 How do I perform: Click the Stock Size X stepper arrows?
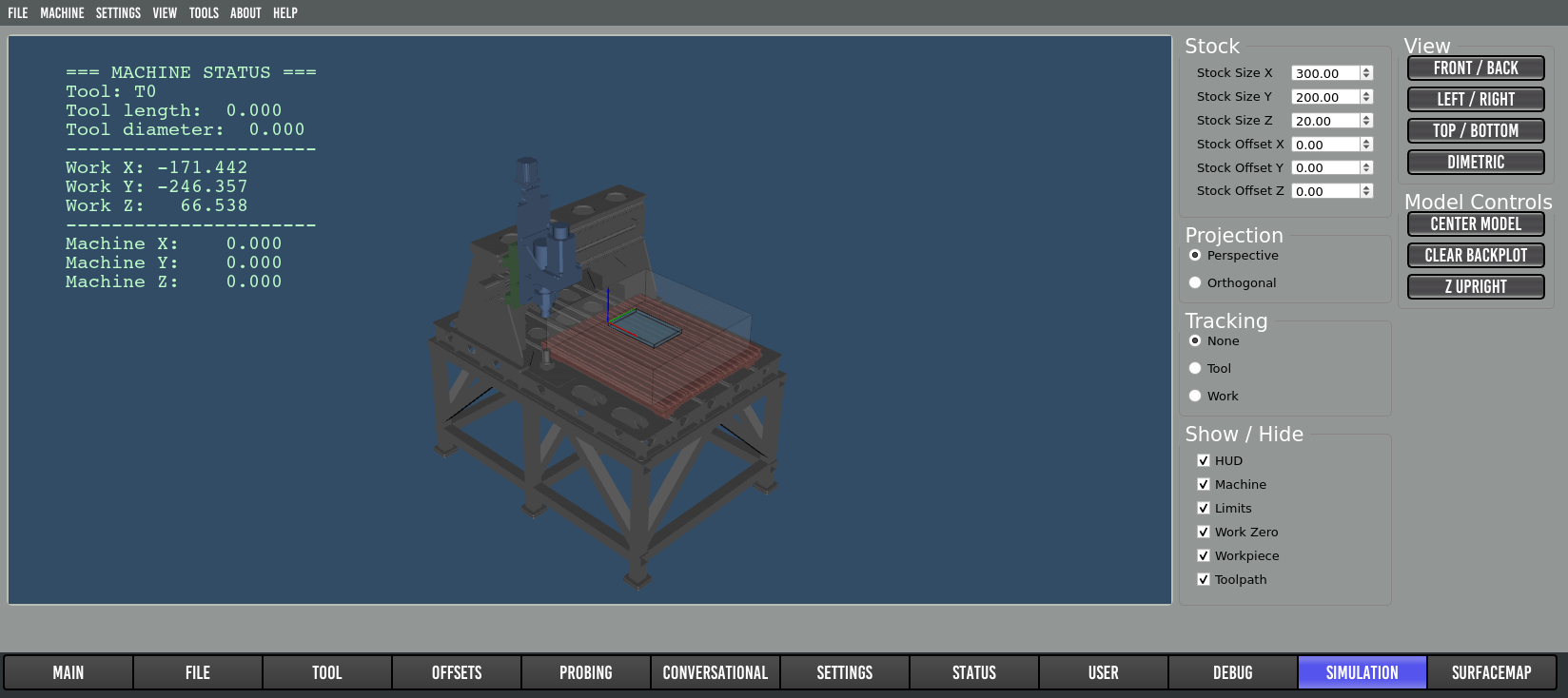1366,73
